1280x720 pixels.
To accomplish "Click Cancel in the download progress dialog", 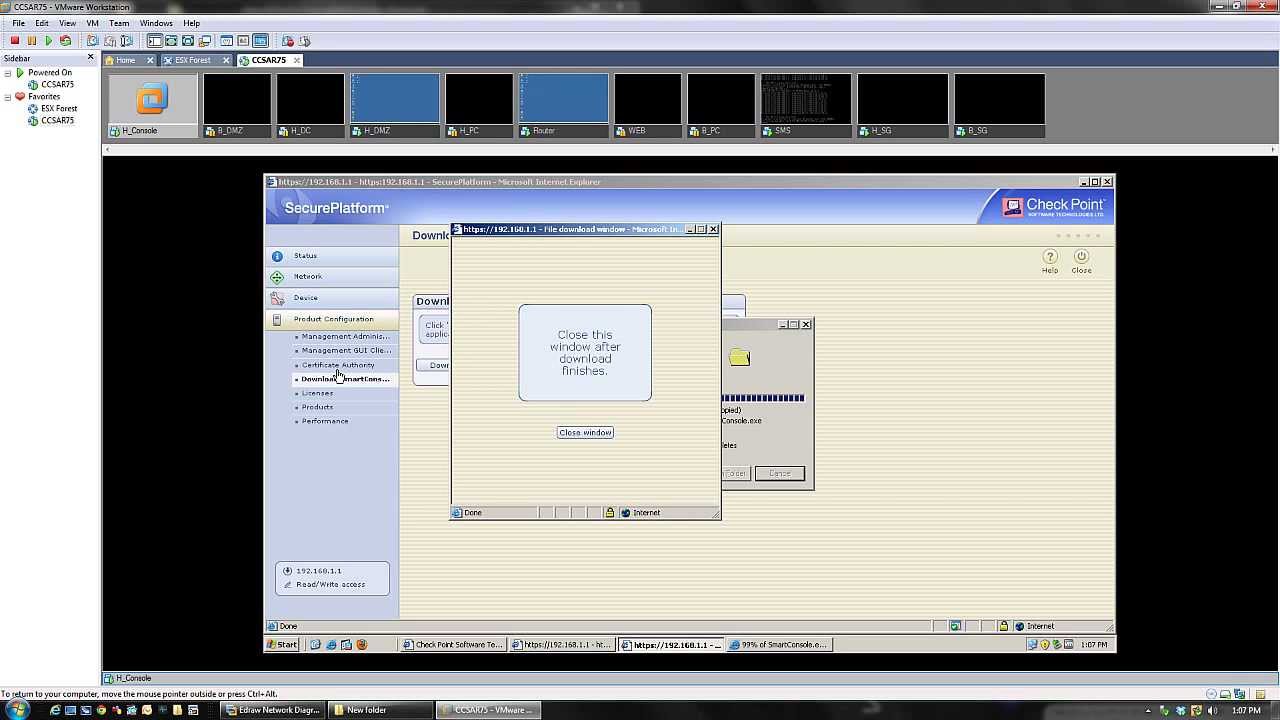I will pyautogui.click(x=780, y=474).
